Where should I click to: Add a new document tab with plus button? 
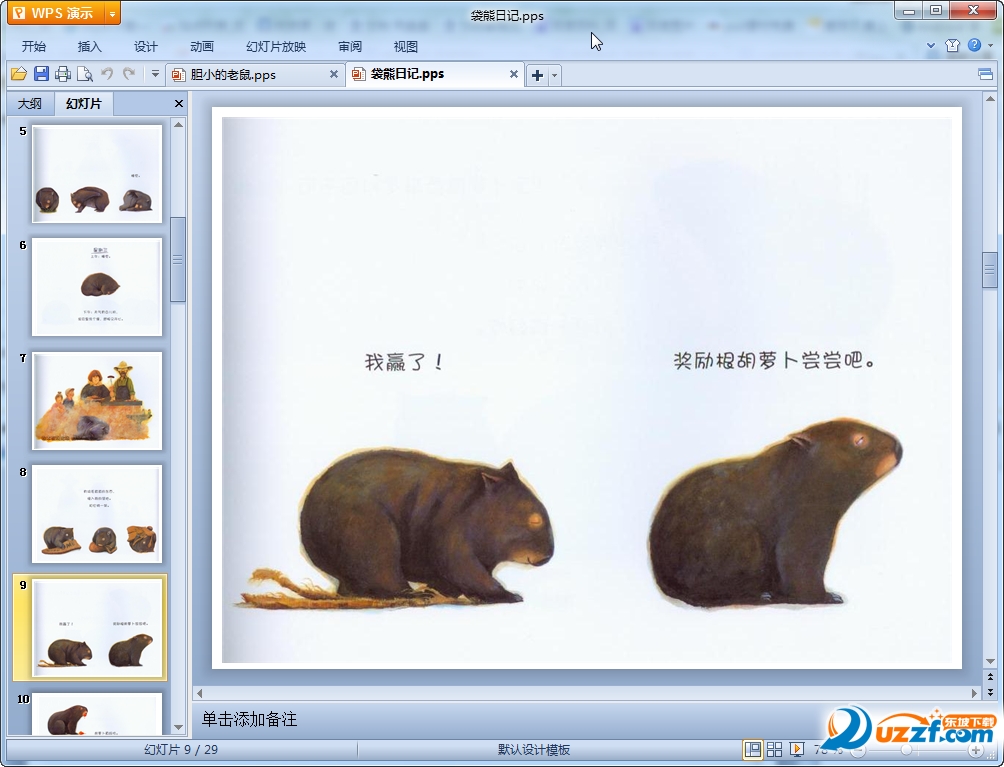coord(537,75)
